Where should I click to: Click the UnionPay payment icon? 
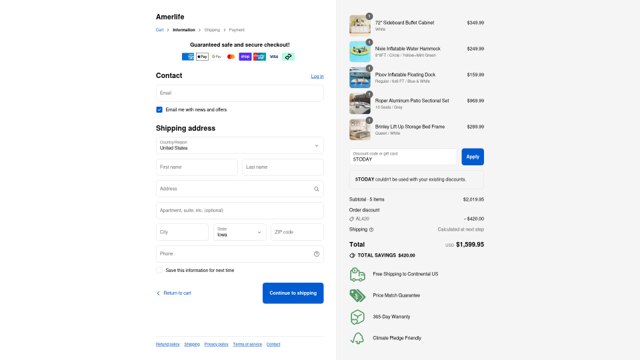(x=259, y=57)
